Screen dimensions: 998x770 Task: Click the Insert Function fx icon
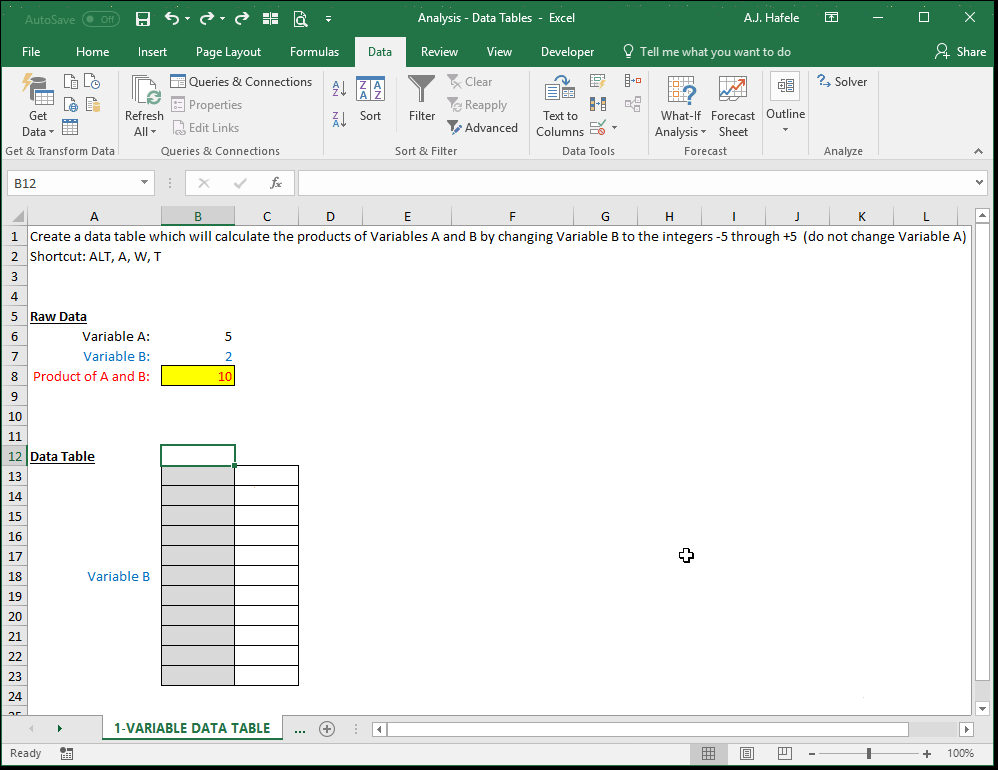click(x=276, y=183)
